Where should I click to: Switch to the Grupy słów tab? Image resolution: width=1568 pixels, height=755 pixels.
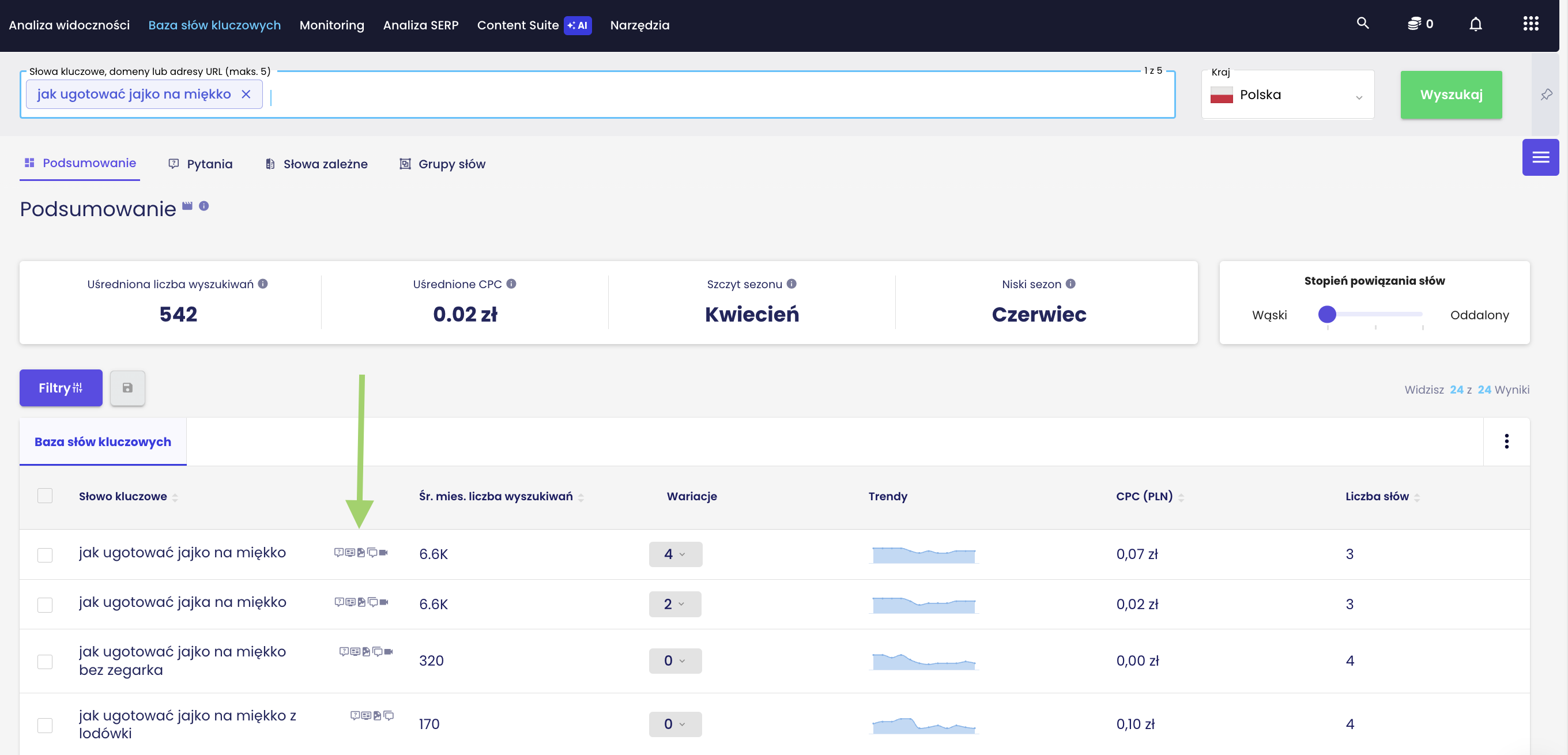click(x=443, y=164)
